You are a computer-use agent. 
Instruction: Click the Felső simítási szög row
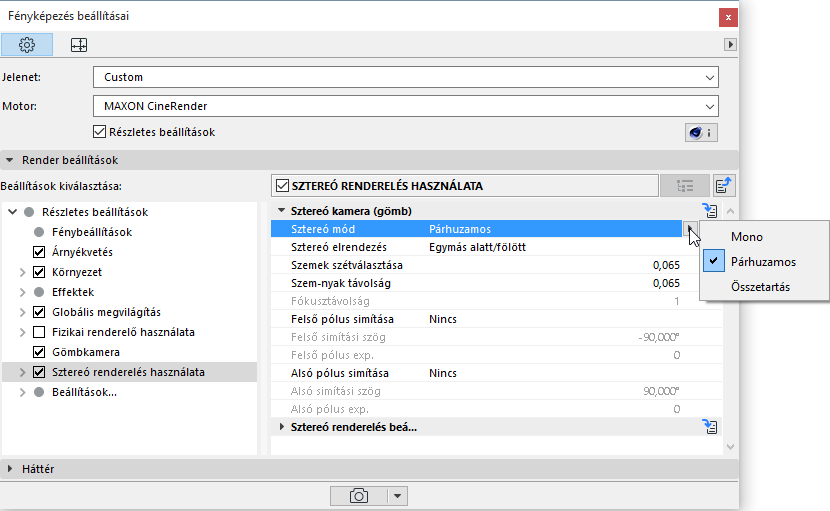(497, 337)
